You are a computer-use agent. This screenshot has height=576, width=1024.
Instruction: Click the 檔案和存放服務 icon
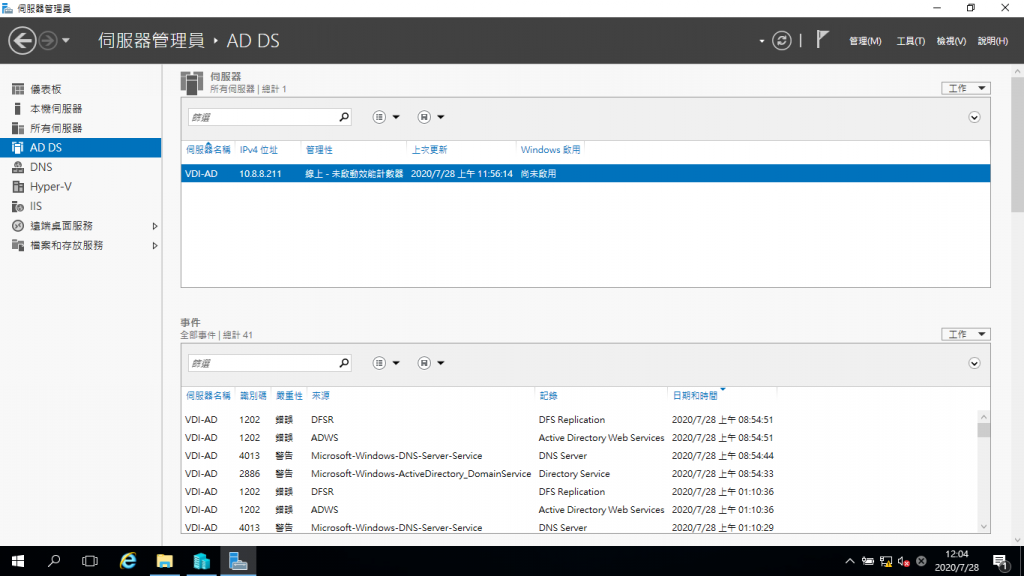[x=18, y=246]
